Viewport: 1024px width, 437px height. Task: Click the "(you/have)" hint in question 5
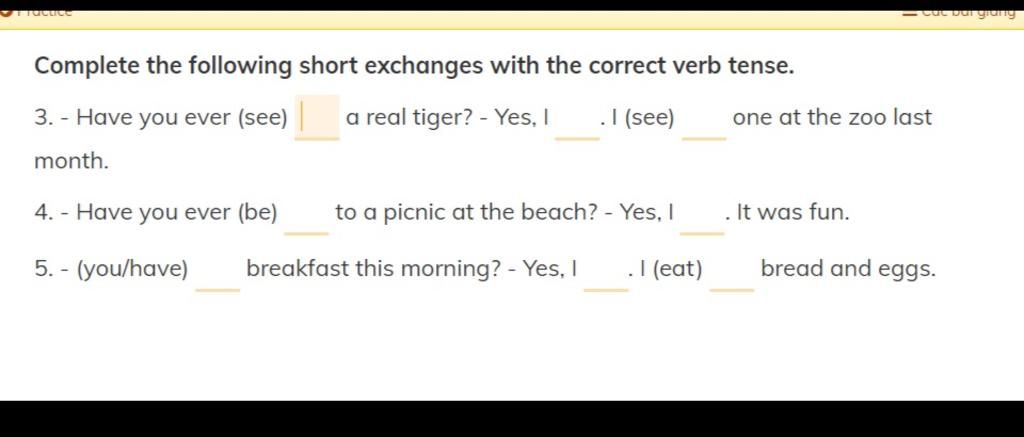point(133,269)
